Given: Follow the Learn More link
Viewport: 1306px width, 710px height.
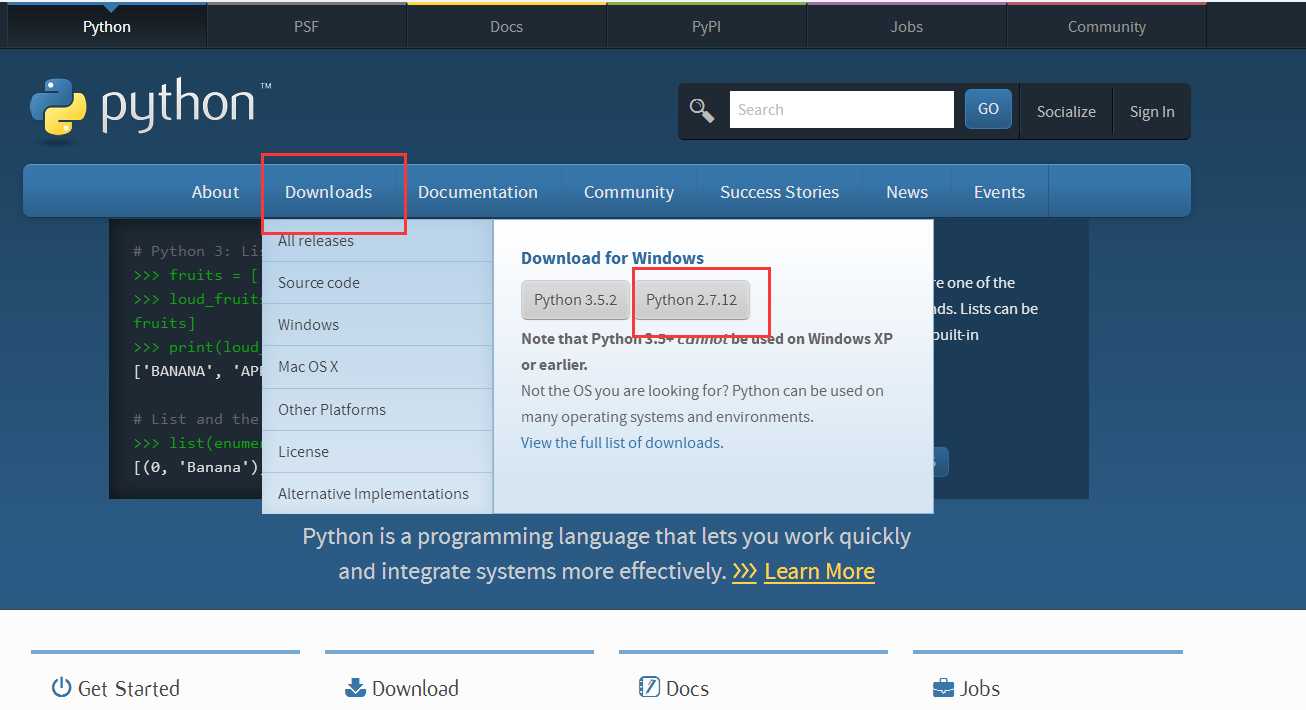Looking at the screenshot, I should click(x=819, y=571).
